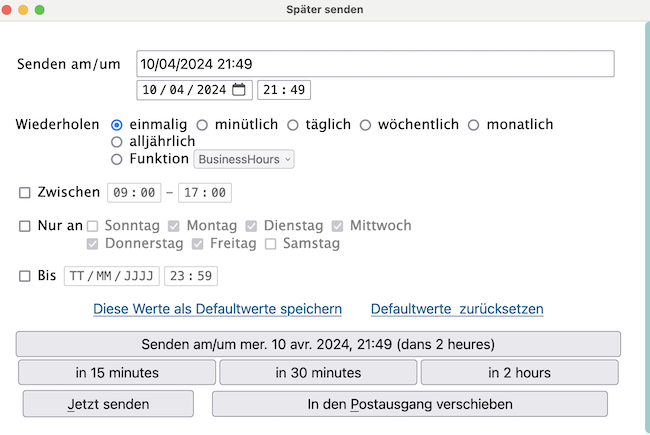Click the macOS green zoom window button
This screenshot has height=435, width=650.
point(40,10)
